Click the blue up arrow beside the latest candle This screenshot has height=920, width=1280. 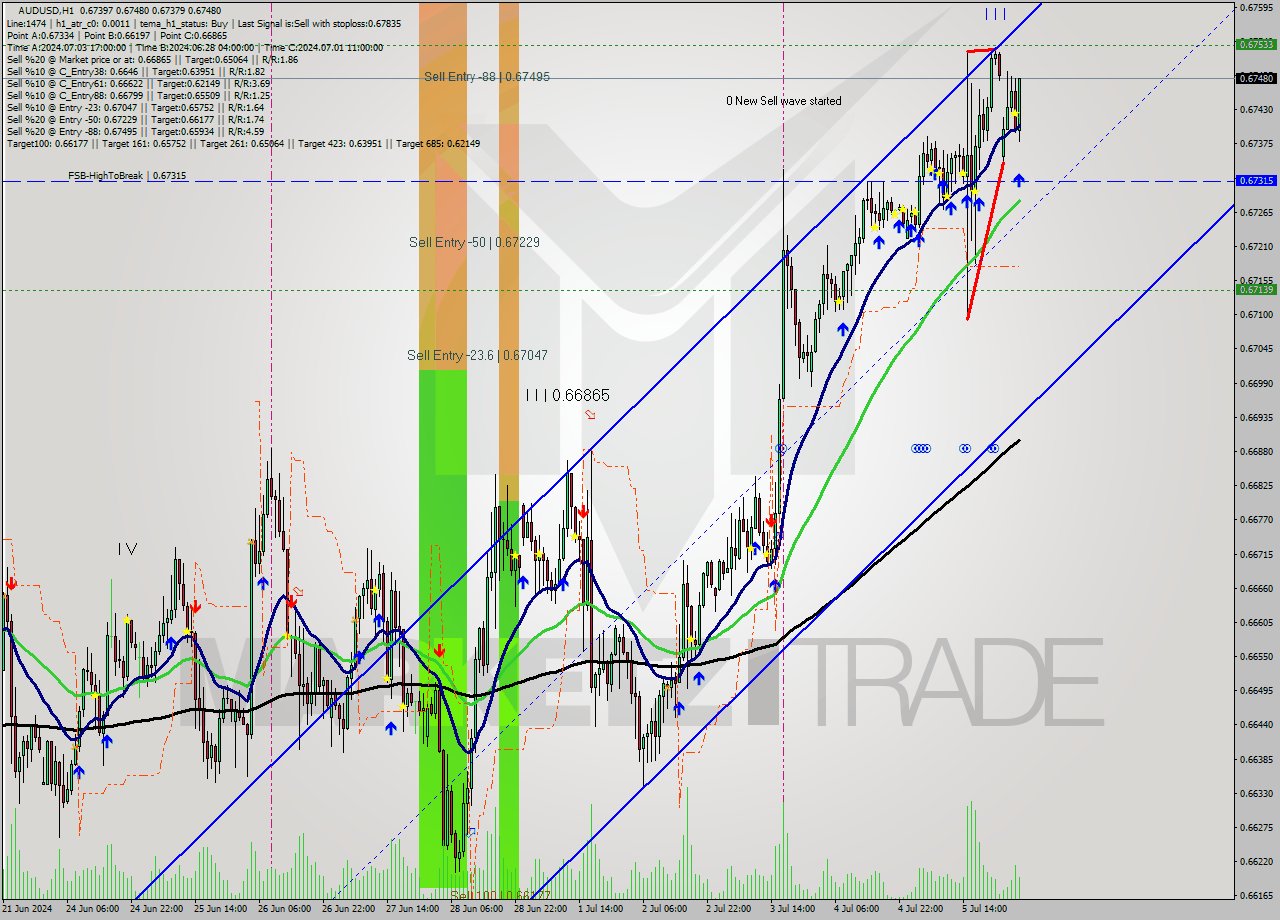[x=1018, y=180]
